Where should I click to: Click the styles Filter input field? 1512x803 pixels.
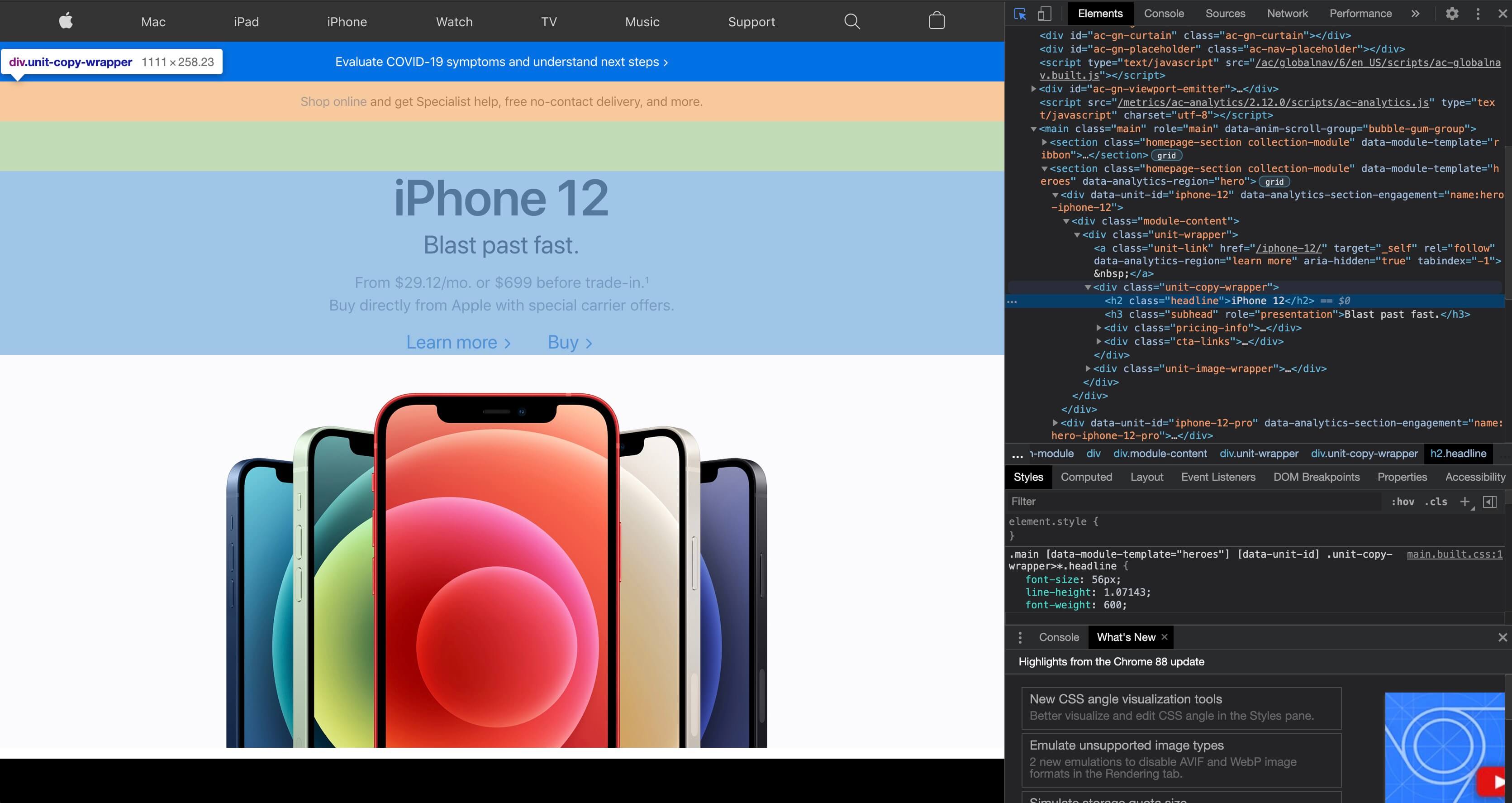point(1194,502)
